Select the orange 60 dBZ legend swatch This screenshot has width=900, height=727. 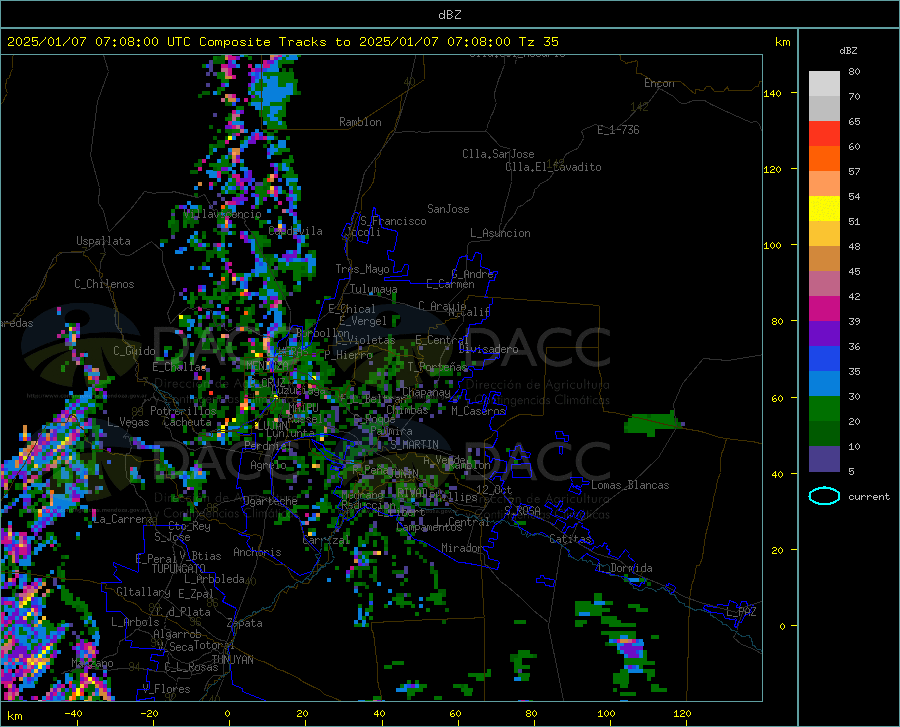[x=824, y=158]
